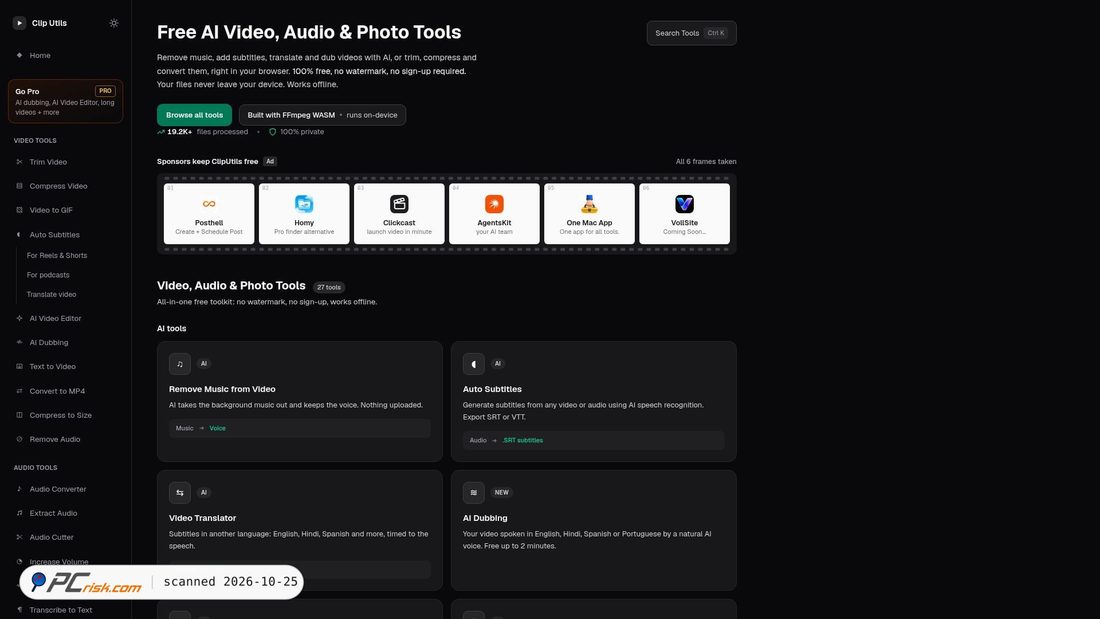The image size is (1100, 619).
Task: Click the Auto Subtitles card icon
Action: (x=474, y=364)
